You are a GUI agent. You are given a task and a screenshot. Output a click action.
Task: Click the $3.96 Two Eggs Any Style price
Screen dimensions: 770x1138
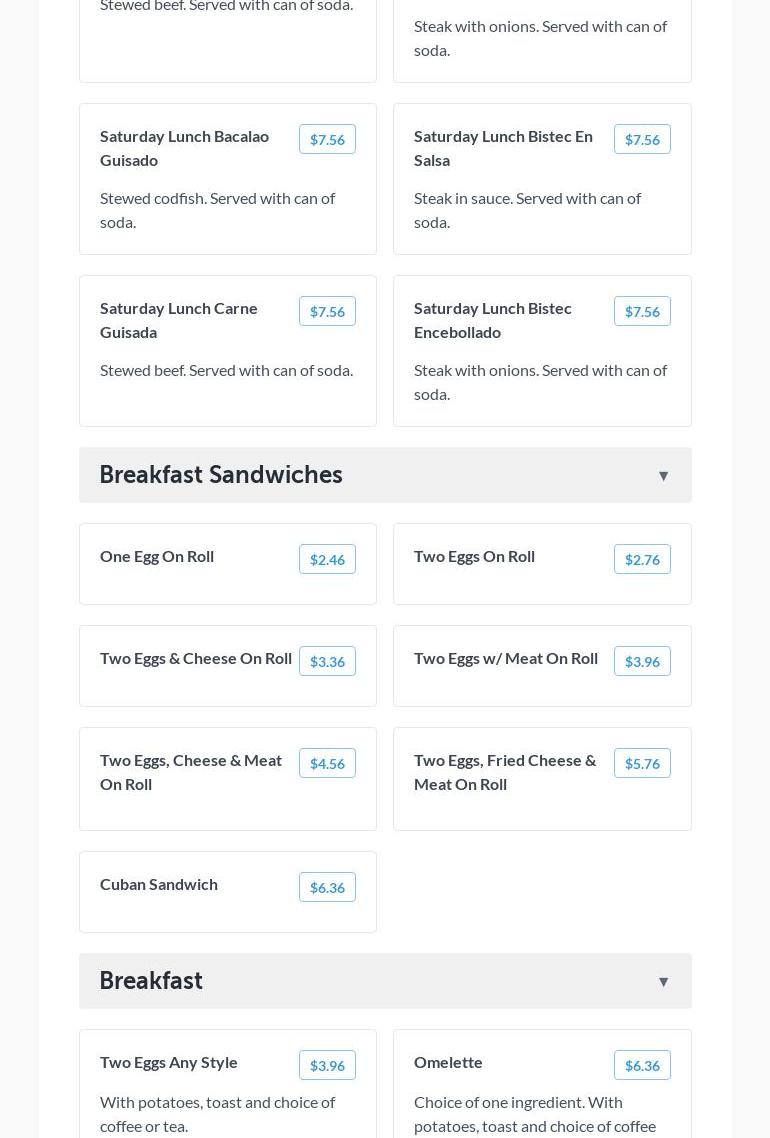tap(327, 1065)
